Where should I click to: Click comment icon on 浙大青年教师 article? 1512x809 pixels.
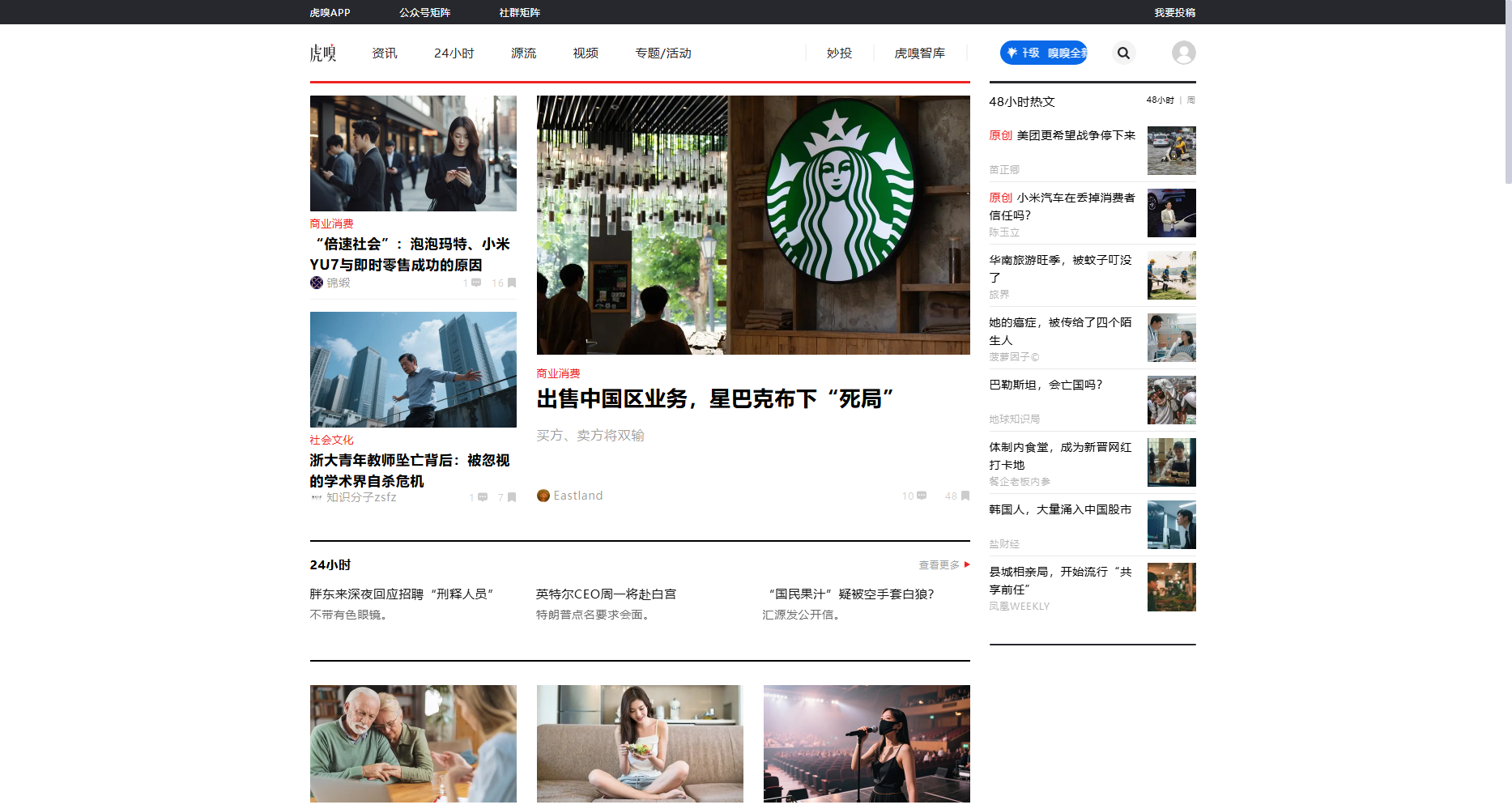[483, 497]
